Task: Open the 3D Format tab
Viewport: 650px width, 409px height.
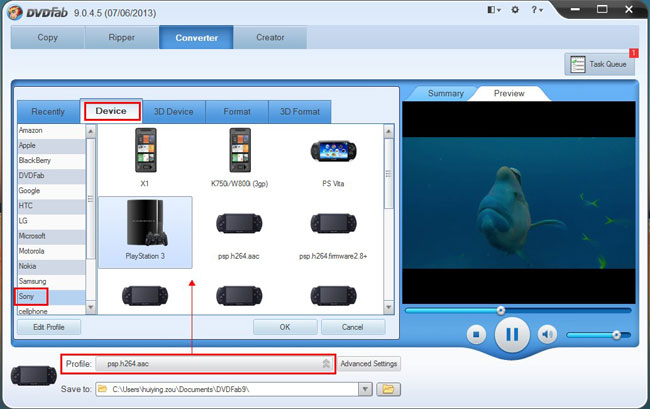Action: 300,112
